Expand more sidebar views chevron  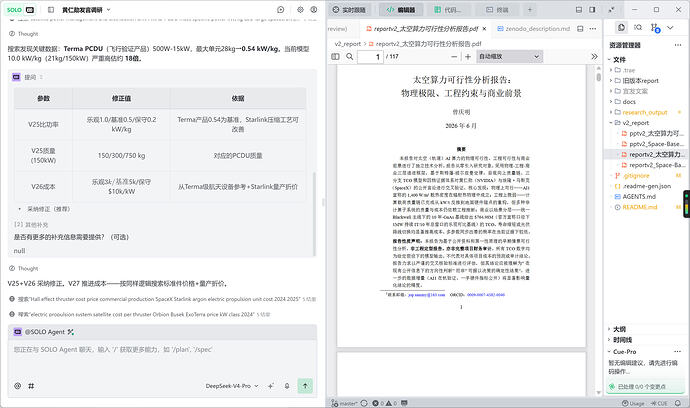point(670,28)
